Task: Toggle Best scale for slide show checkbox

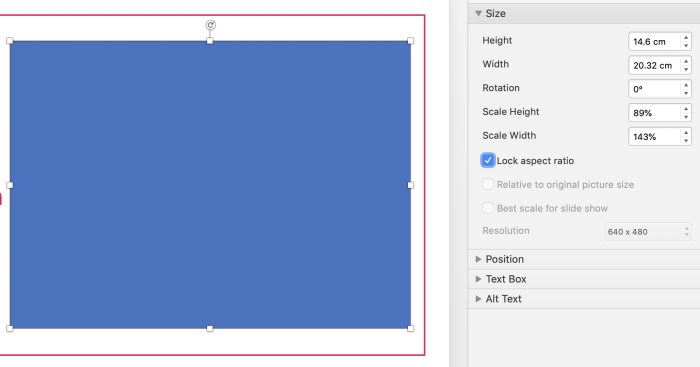Action: (x=488, y=208)
